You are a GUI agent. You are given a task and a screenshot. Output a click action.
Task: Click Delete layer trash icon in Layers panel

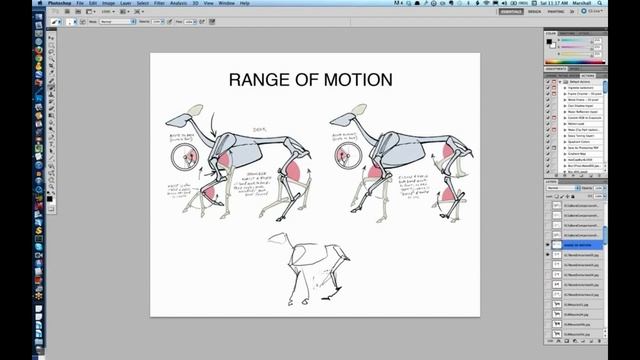tap(600, 341)
